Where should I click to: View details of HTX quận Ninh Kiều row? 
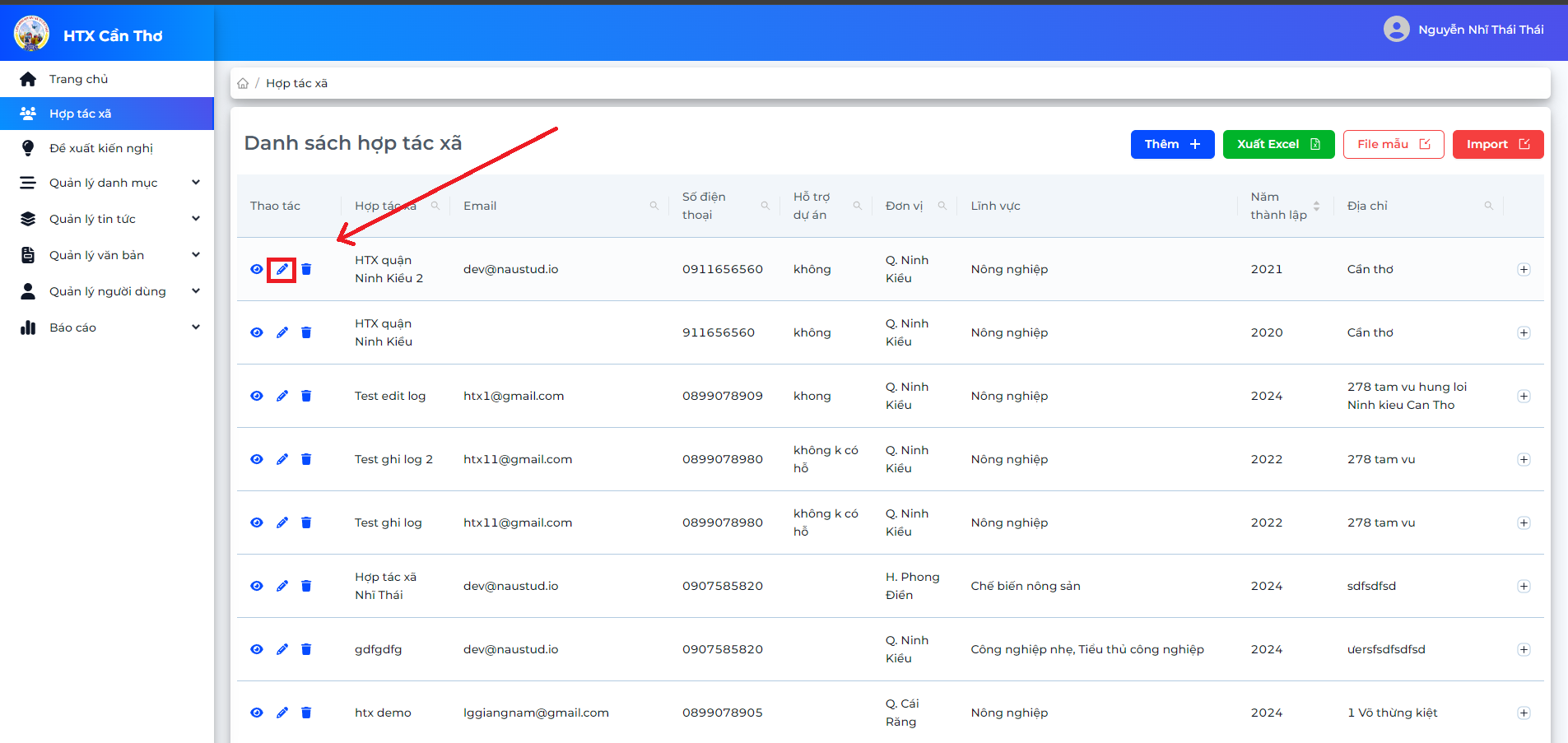tap(257, 332)
